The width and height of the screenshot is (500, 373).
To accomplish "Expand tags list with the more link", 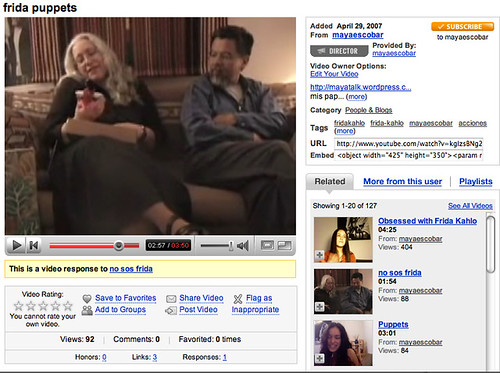I will pyautogui.click(x=345, y=131).
